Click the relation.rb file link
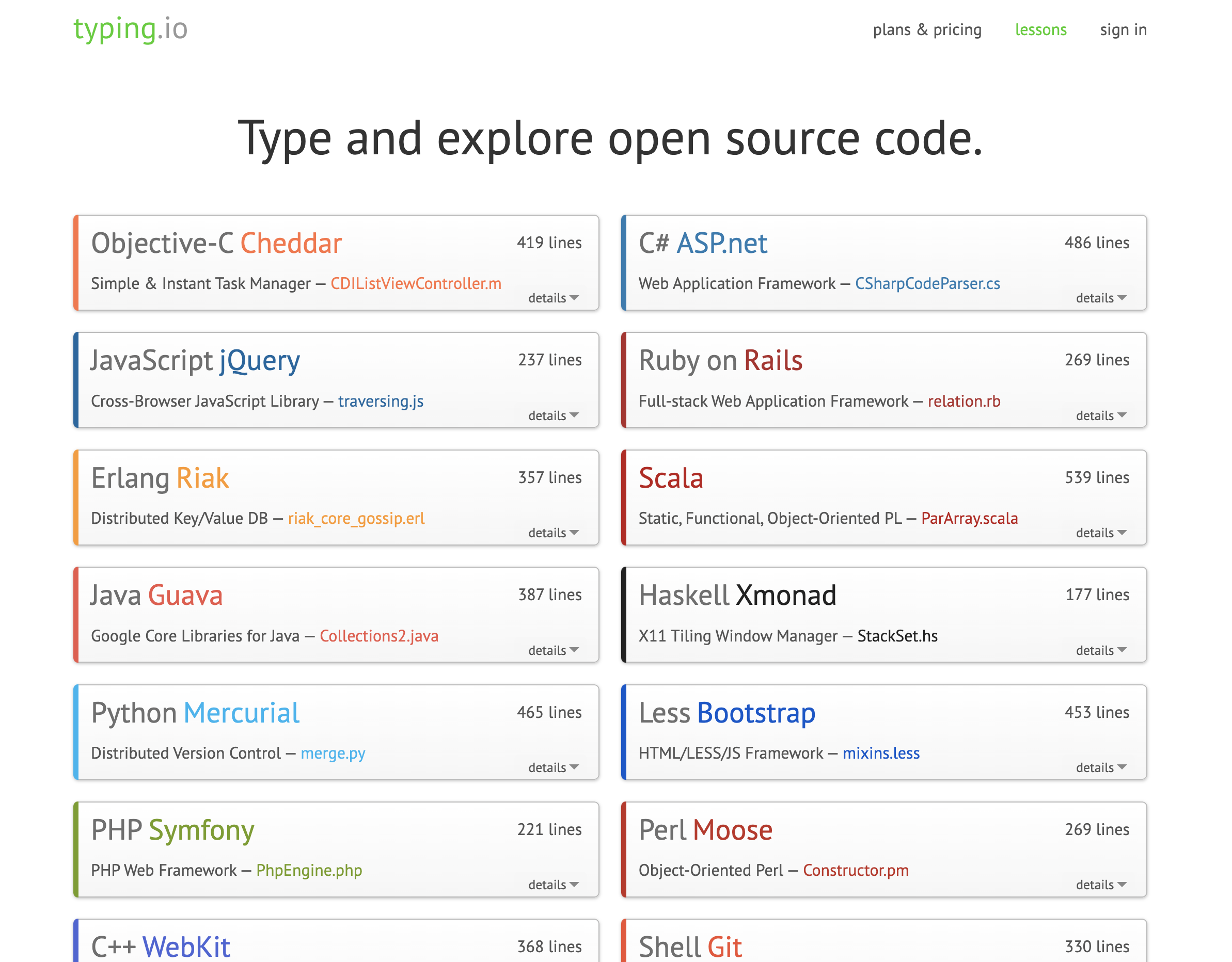 [964, 401]
